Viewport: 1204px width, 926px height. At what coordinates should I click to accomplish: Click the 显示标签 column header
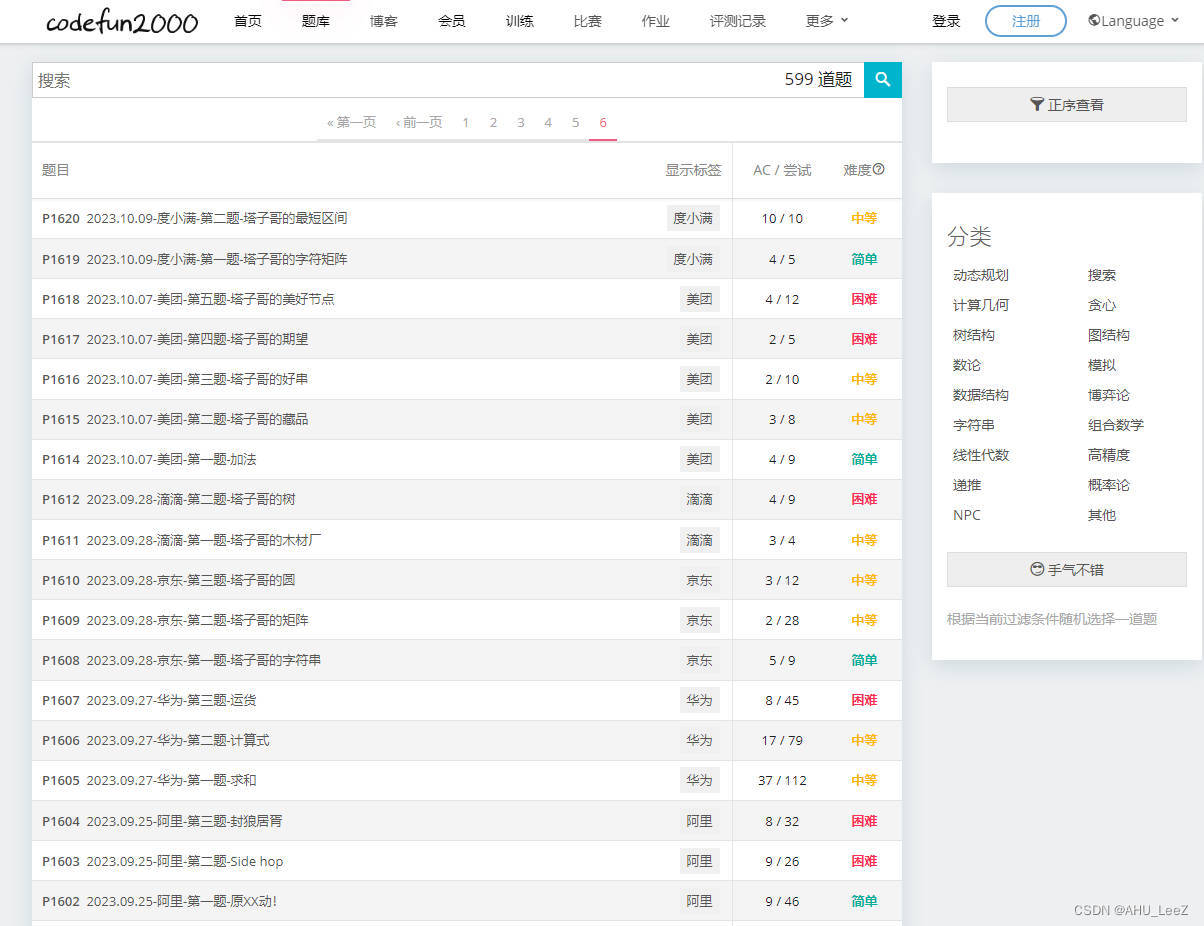tap(693, 170)
